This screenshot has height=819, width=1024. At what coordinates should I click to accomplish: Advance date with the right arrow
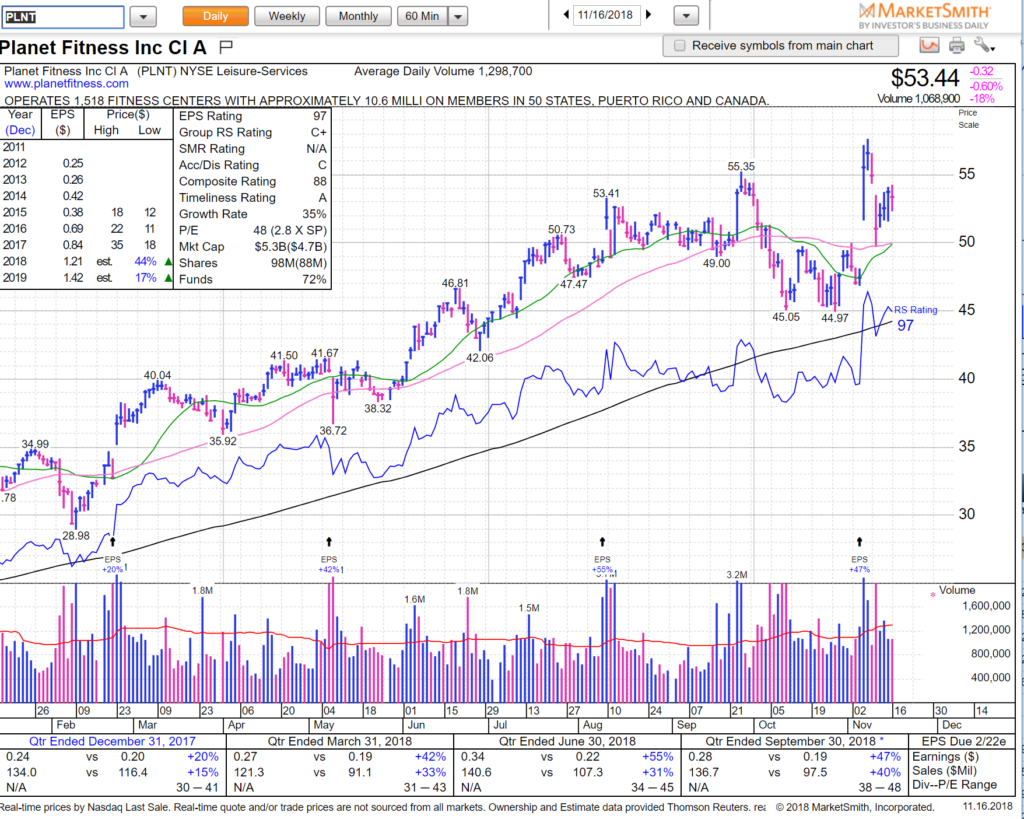pos(648,14)
